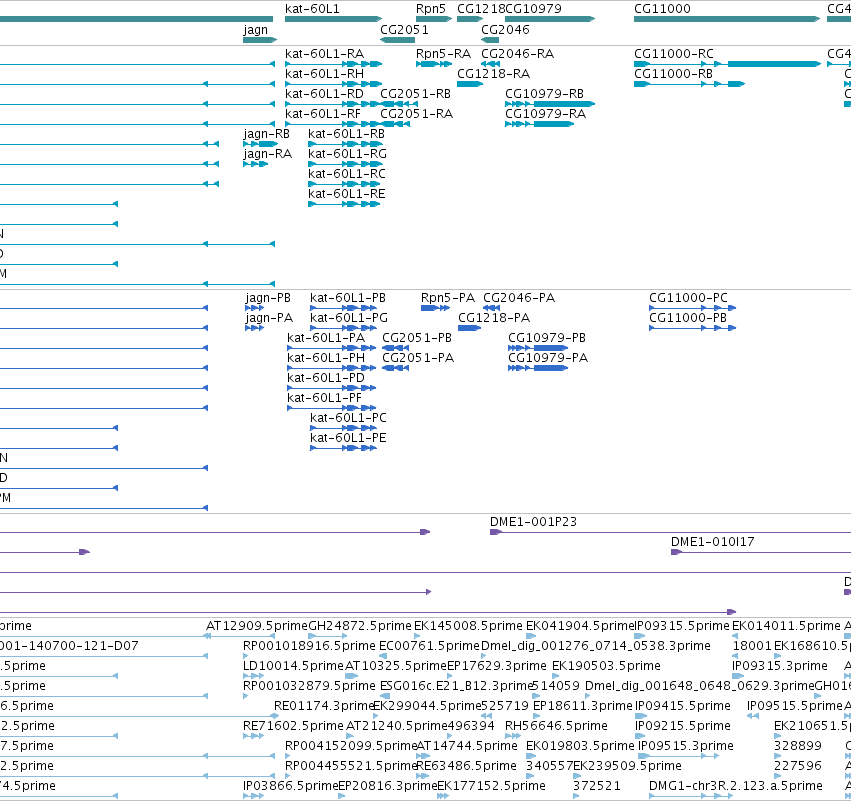Image resolution: width=851 pixels, height=801 pixels.
Task: Click the CG1218-RA transcript label
Action: click(493, 74)
